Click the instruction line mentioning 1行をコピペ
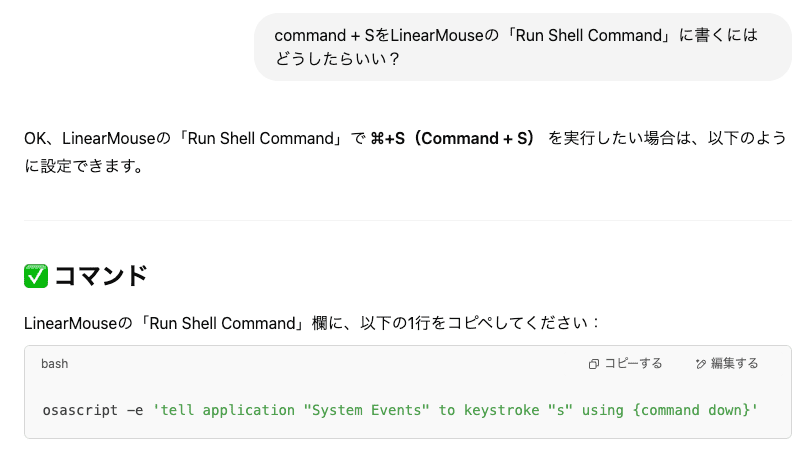The width and height of the screenshot is (810, 452). (x=311, y=323)
